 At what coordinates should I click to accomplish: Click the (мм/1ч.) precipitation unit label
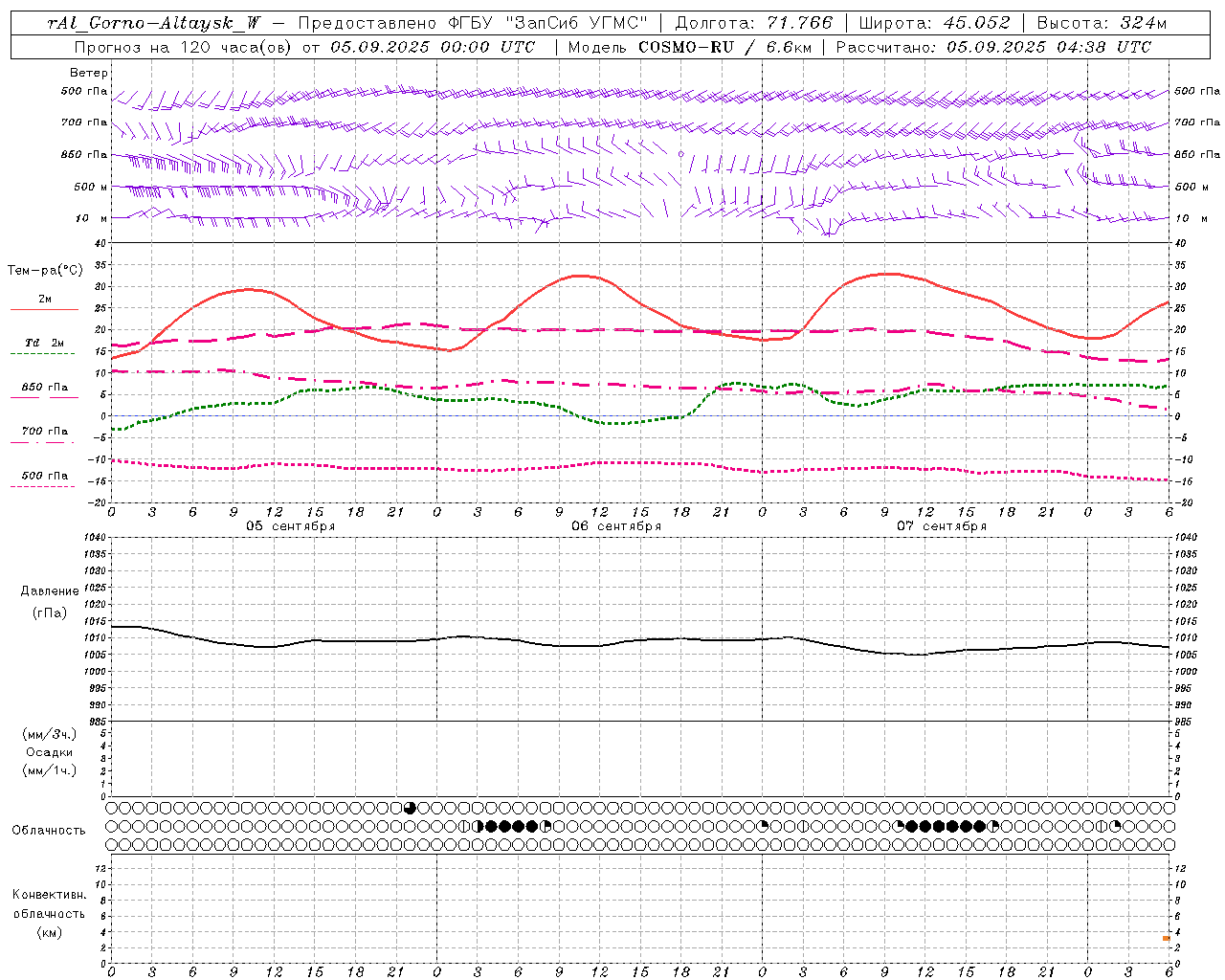(x=50, y=770)
